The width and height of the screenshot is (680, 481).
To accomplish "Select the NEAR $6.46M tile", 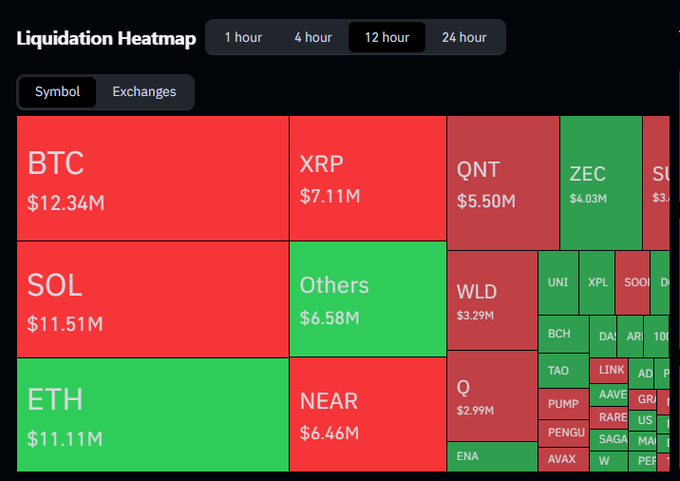I will tap(368, 415).
